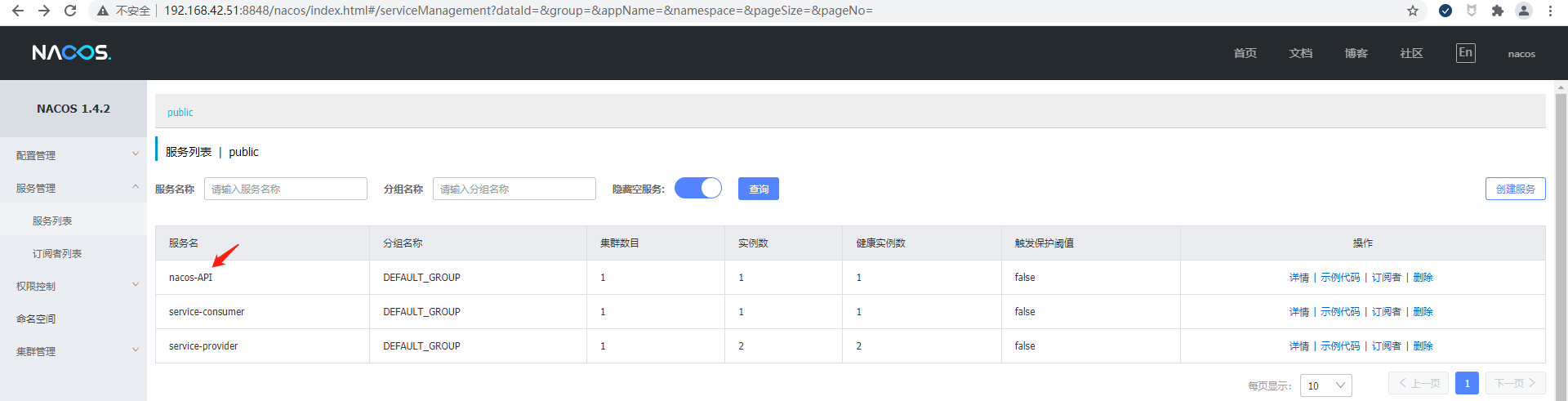
Task: Collapse the 服务管理 sidebar menu
Action: pos(73,188)
